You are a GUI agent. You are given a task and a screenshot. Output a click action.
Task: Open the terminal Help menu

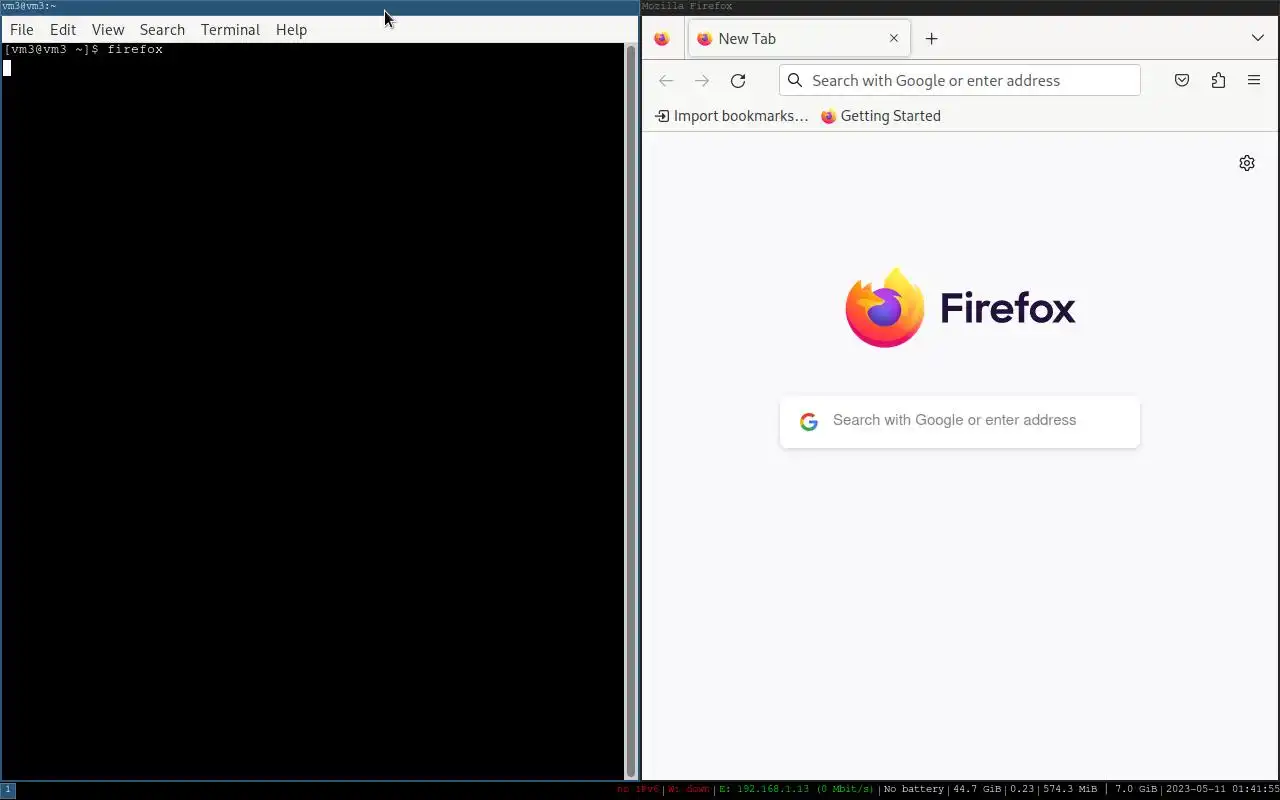291,30
